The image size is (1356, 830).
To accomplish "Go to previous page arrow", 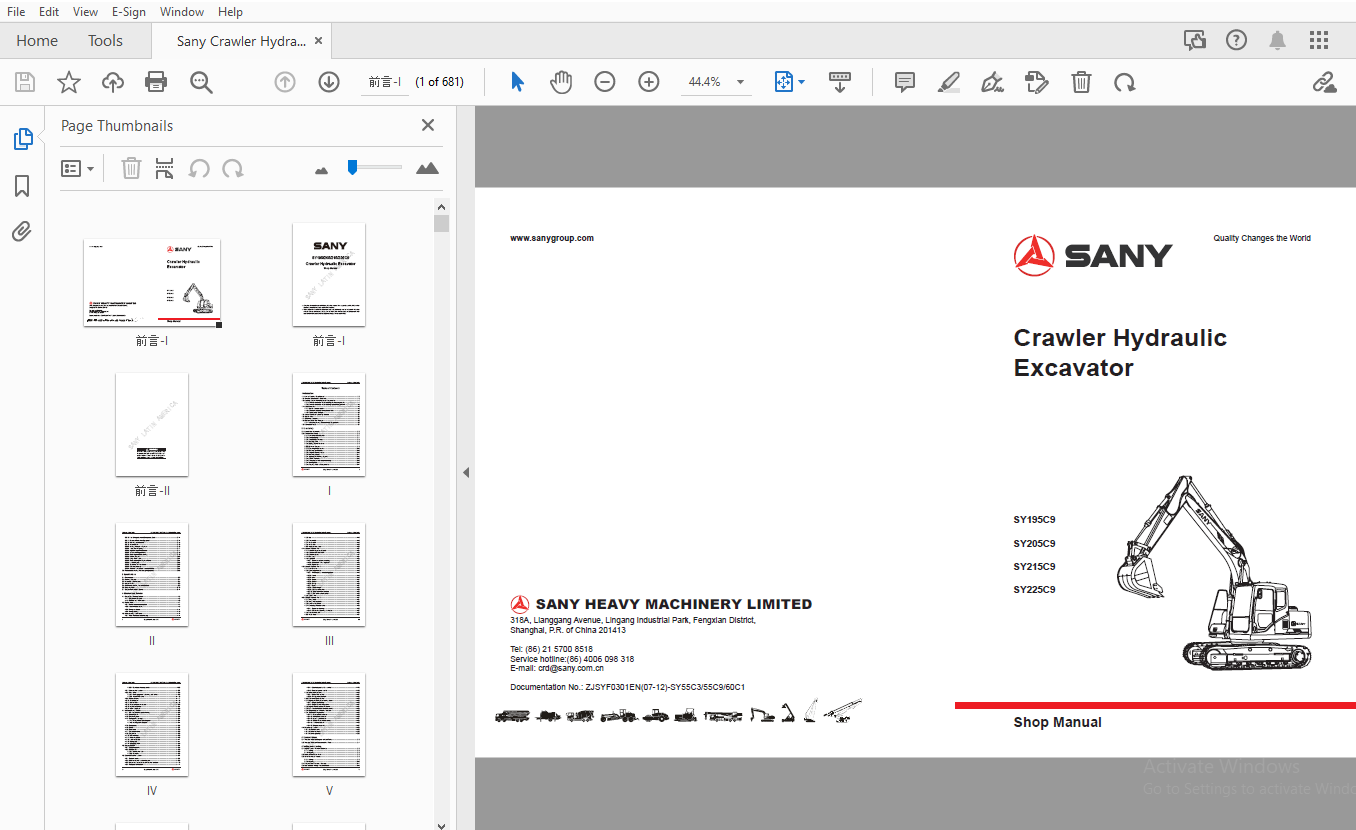I will click(285, 82).
